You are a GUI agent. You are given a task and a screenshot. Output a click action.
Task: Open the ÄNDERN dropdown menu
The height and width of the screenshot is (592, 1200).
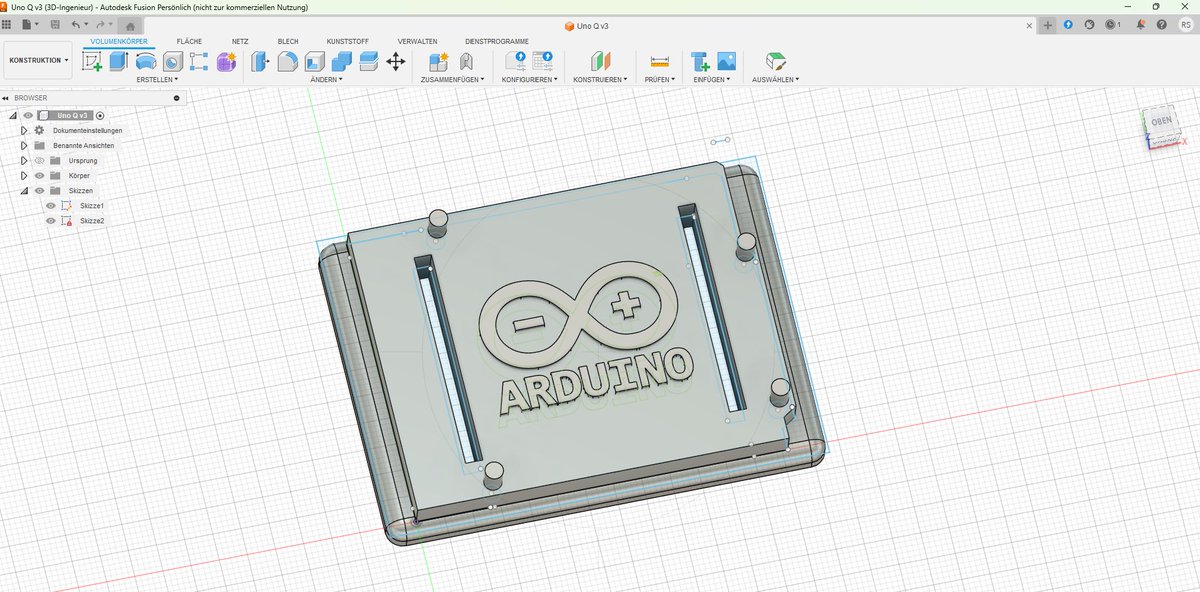tap(326, 79)
